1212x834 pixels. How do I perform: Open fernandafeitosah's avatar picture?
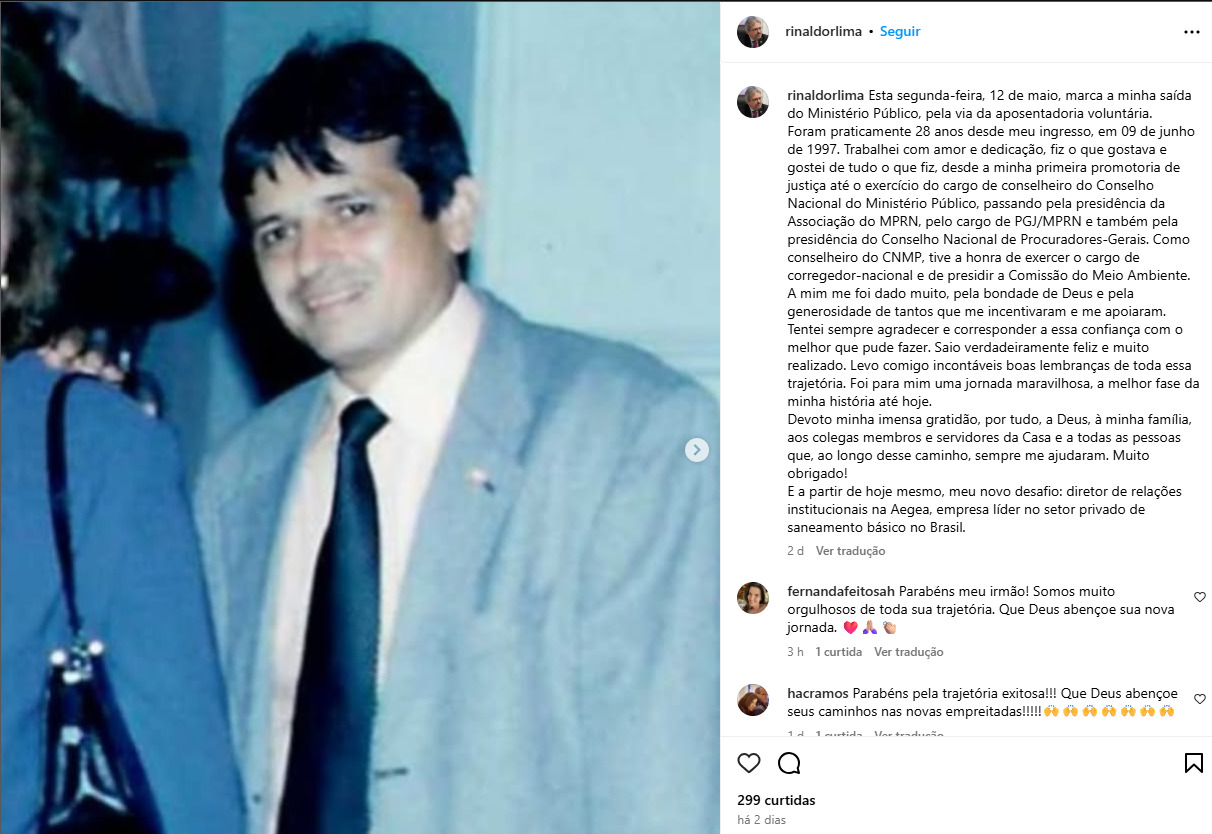click(x=753, y=598)
